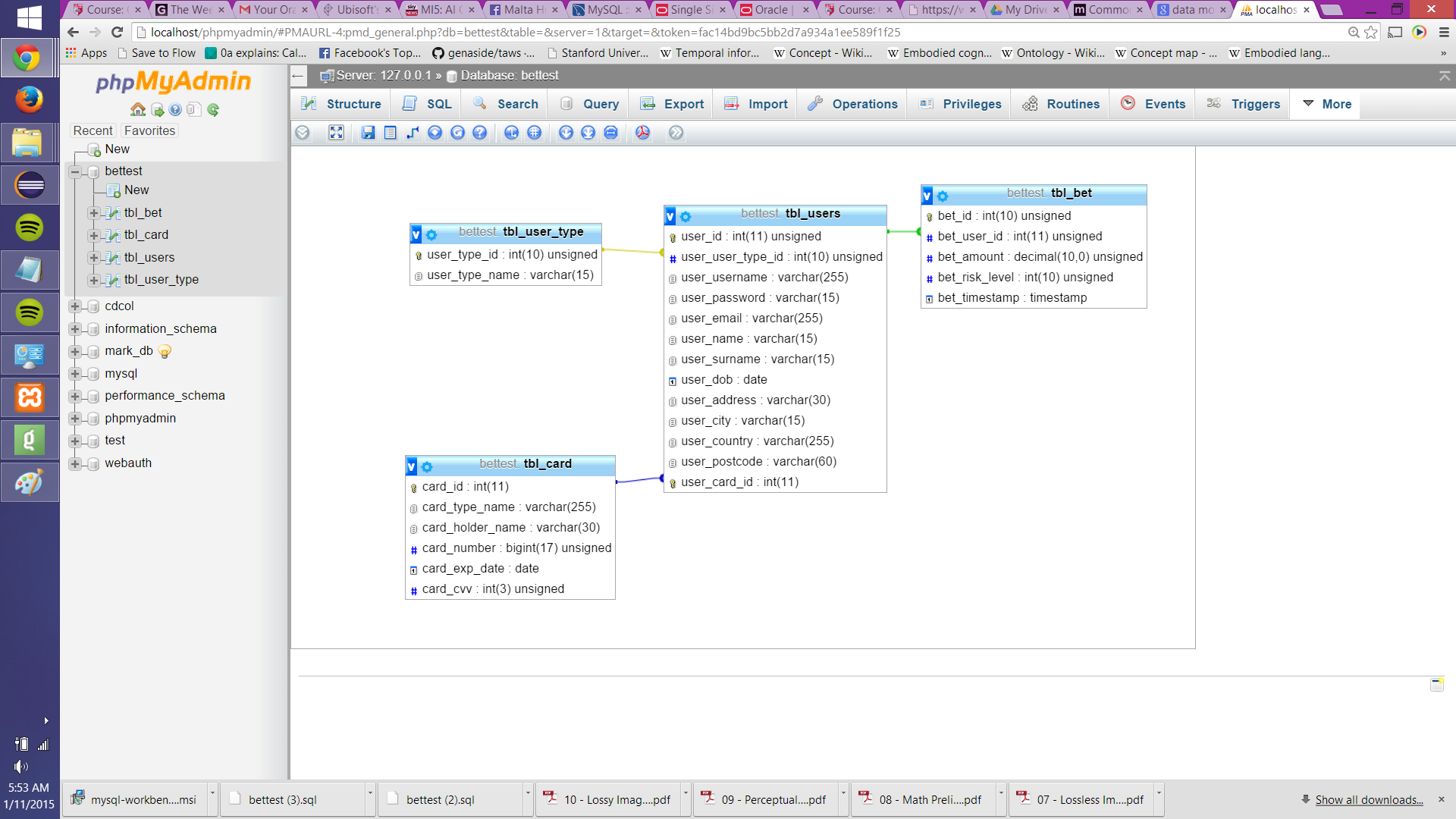Click gear icon on tbl_users table
1456x819 pixels.
(686, 217)
